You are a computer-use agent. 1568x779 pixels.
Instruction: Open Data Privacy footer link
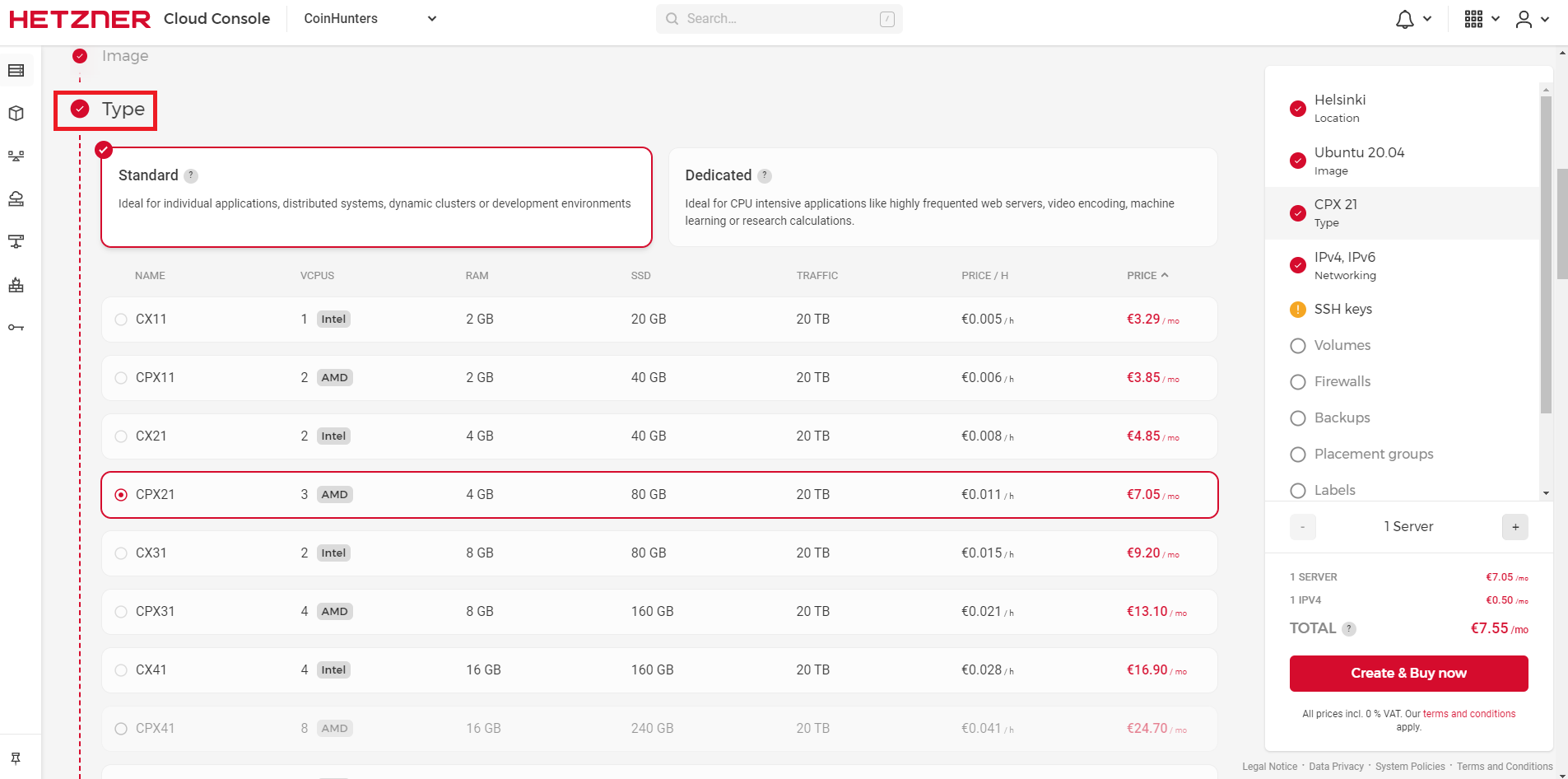point(1336,767)
